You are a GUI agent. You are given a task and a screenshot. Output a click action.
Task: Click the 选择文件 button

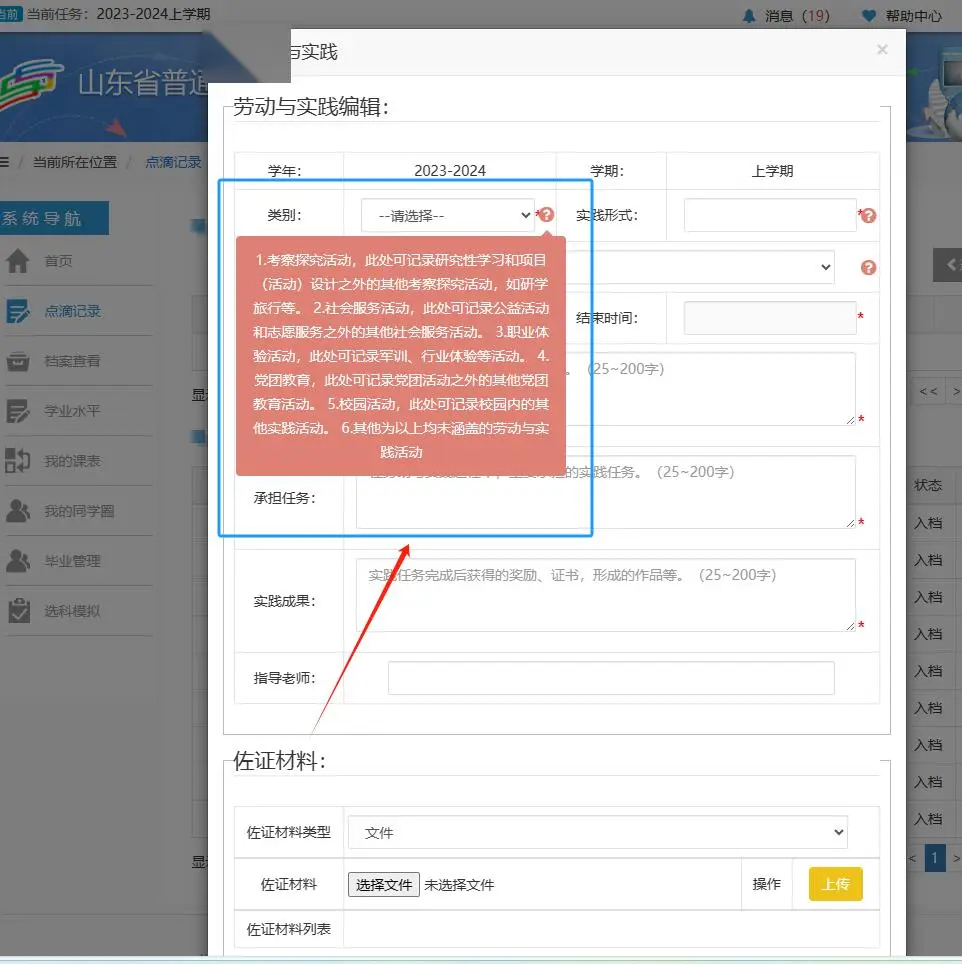[x=384, y=885]
